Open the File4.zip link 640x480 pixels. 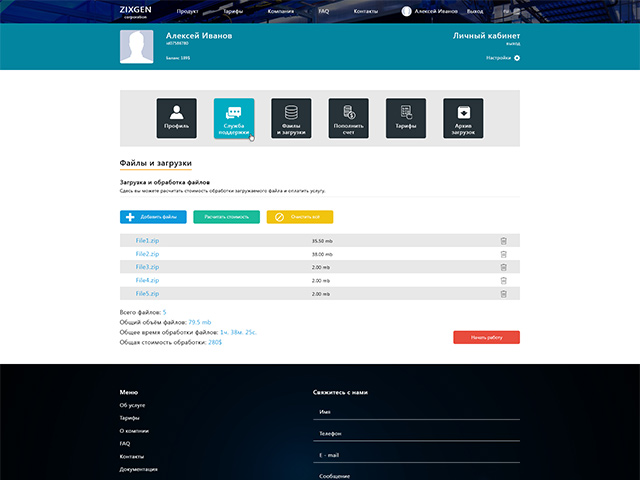147,280
